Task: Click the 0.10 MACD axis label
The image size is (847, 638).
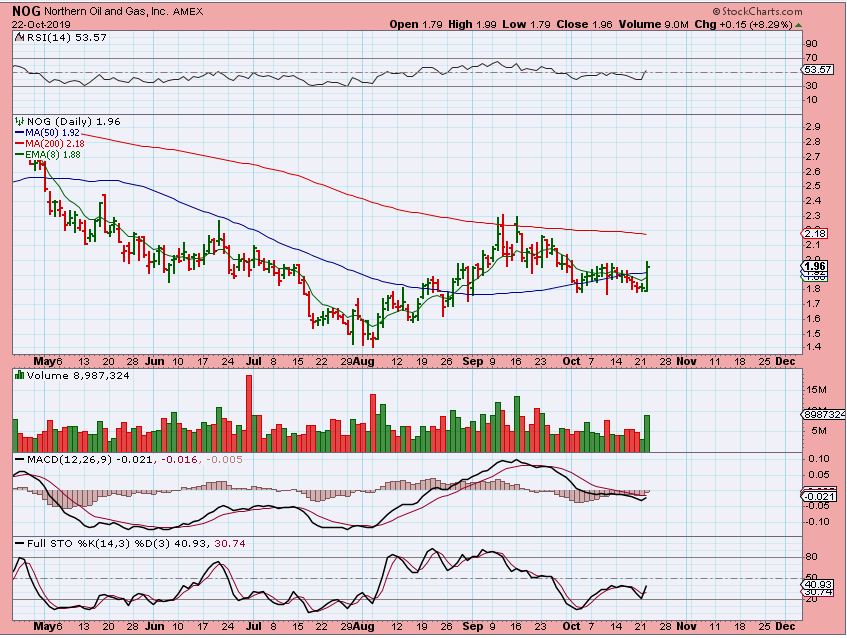Action: coord(819,459)
